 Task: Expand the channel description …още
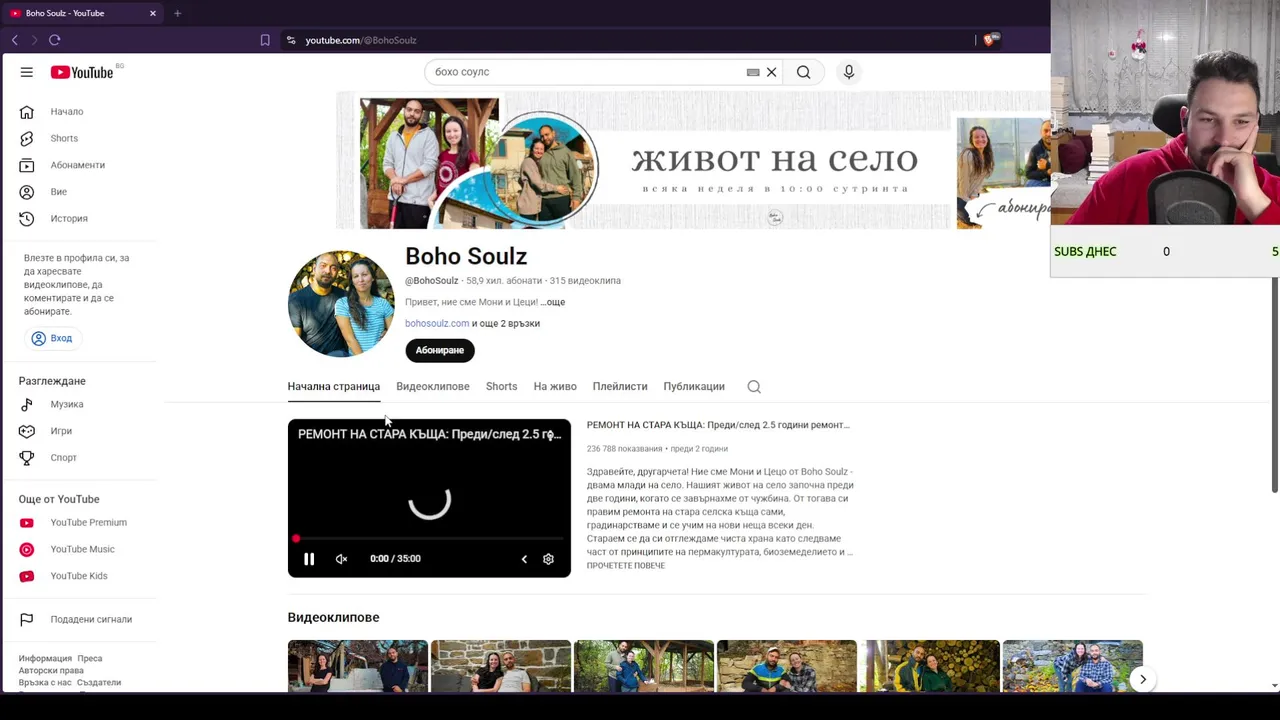(x=553, y=302)
